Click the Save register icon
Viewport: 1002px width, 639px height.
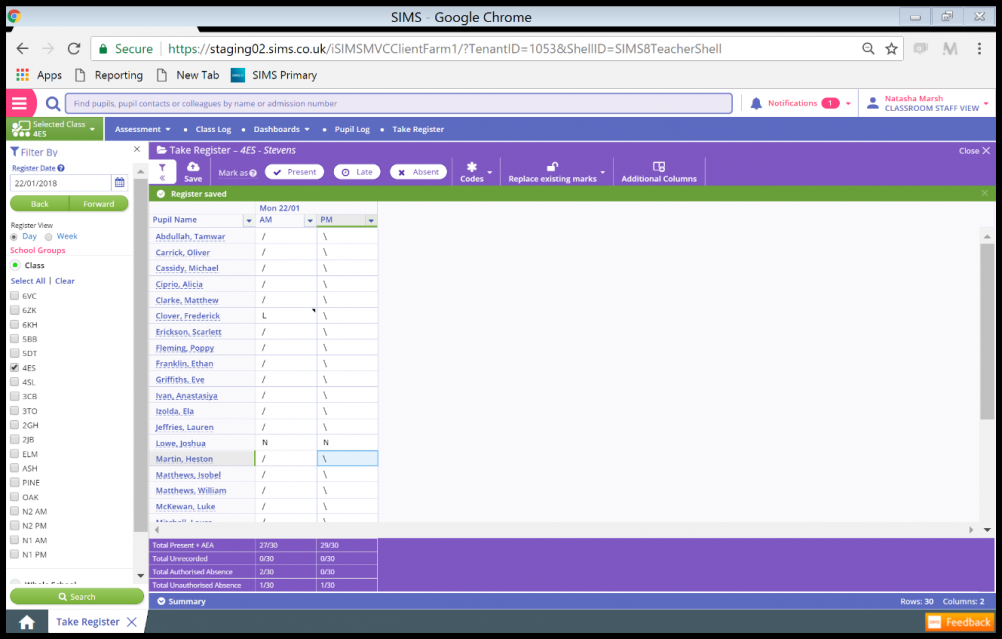[x=193, y=171]
